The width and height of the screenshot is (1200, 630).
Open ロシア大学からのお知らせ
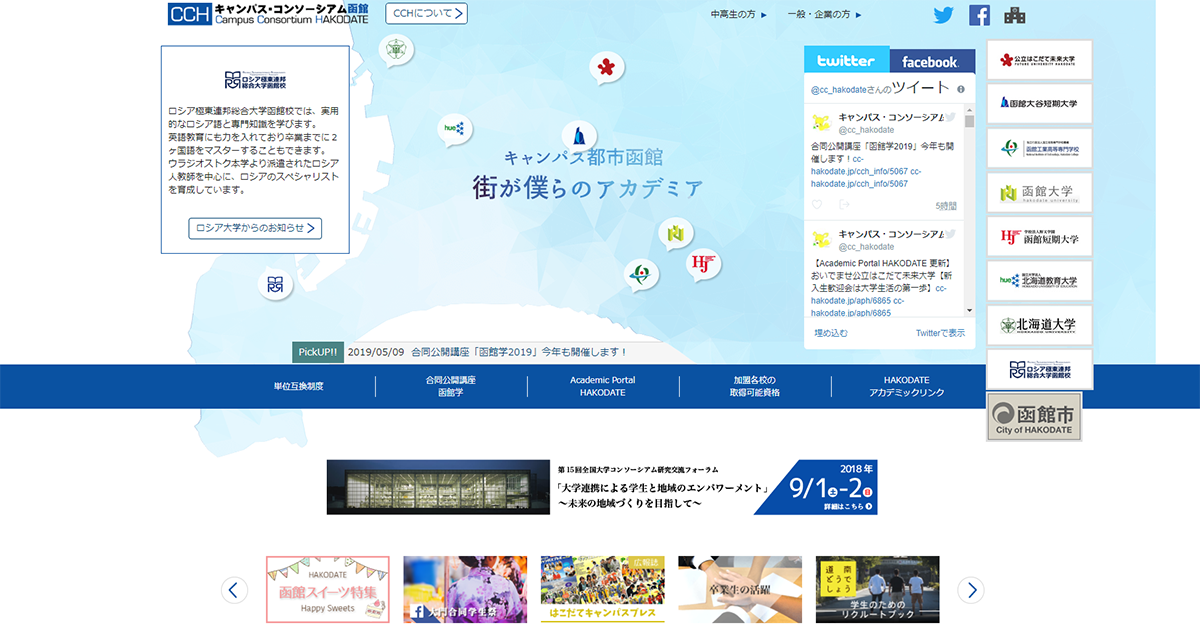(x=256, y=229)
